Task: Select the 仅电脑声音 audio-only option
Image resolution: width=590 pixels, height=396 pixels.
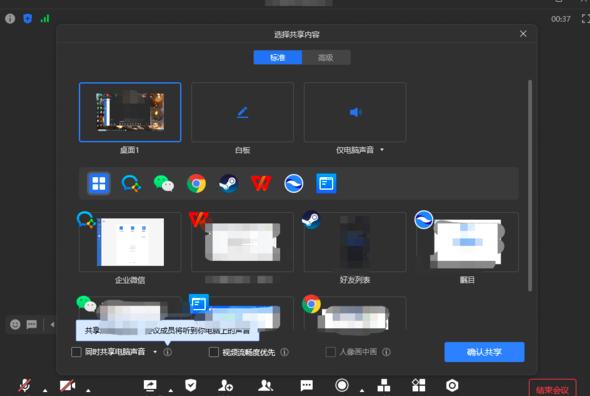Action: [x=355, y=112]
